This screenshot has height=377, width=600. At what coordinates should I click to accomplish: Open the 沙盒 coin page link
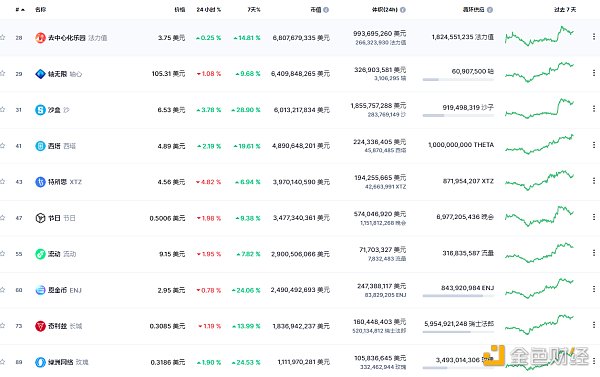(54, 110)
